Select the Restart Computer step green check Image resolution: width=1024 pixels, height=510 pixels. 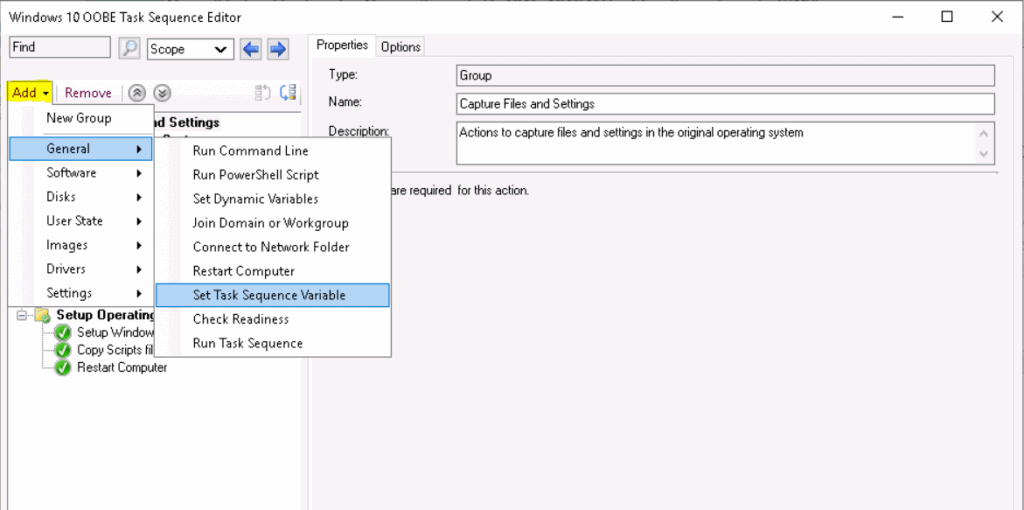(x=63, y=367)
